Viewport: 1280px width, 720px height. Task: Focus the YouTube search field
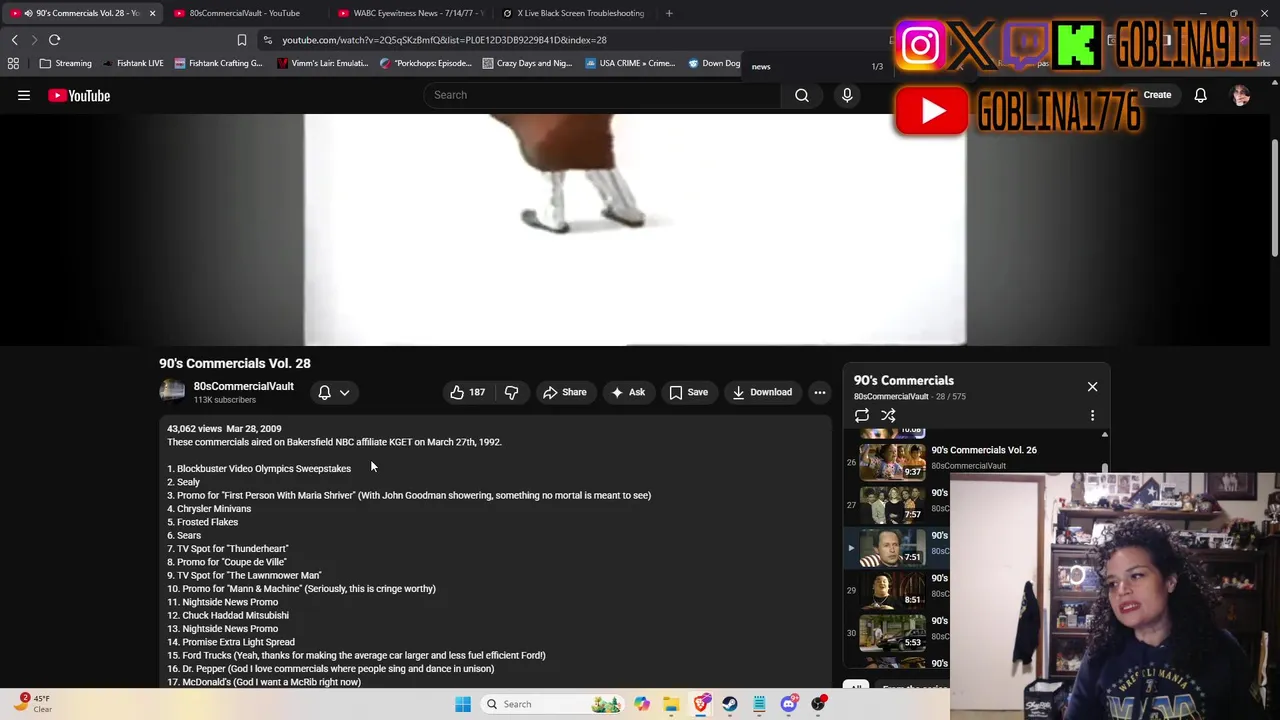tap(602, 95)
